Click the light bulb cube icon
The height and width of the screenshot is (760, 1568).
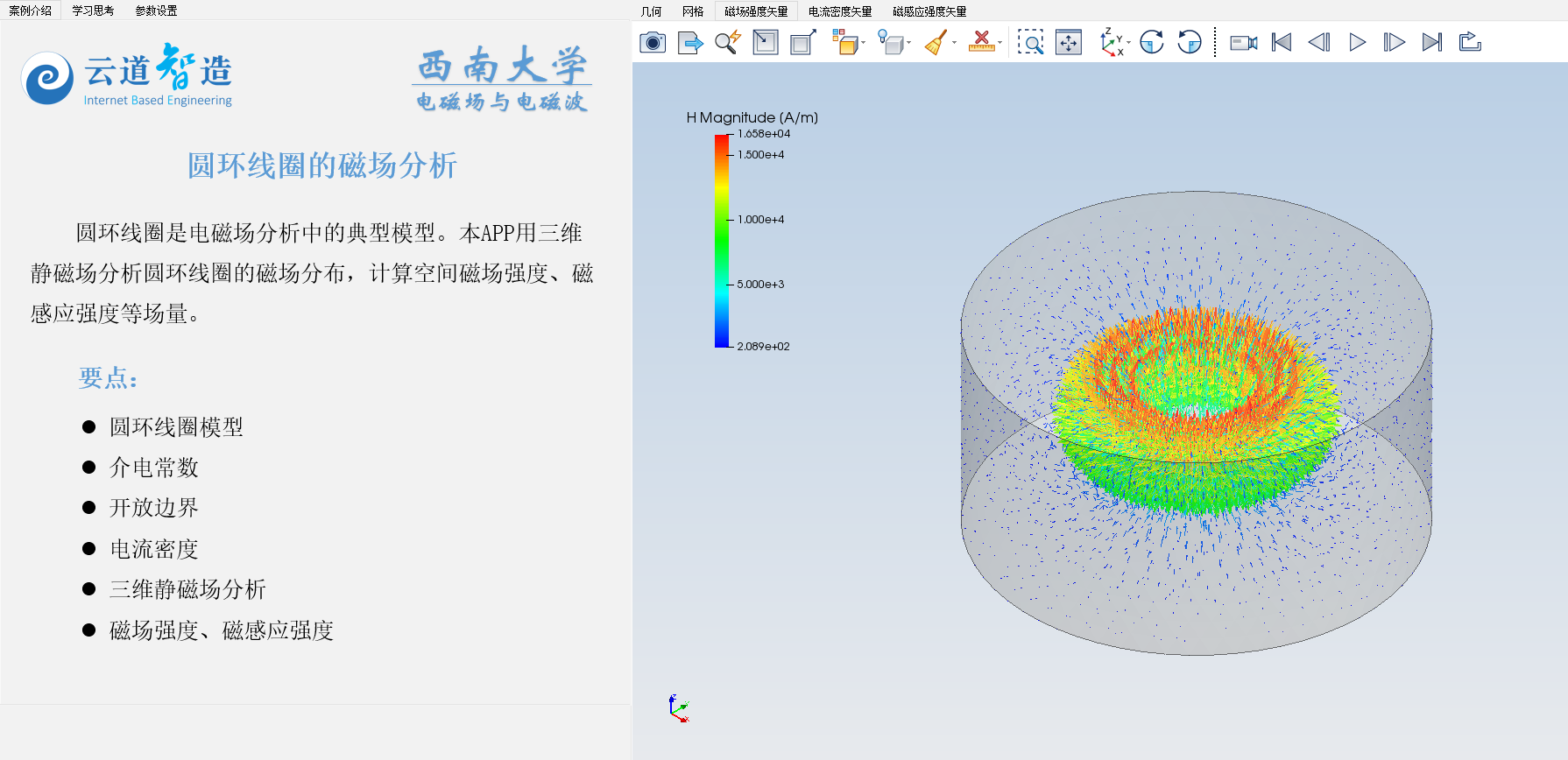pyautogui.click(x=890, y=42)
